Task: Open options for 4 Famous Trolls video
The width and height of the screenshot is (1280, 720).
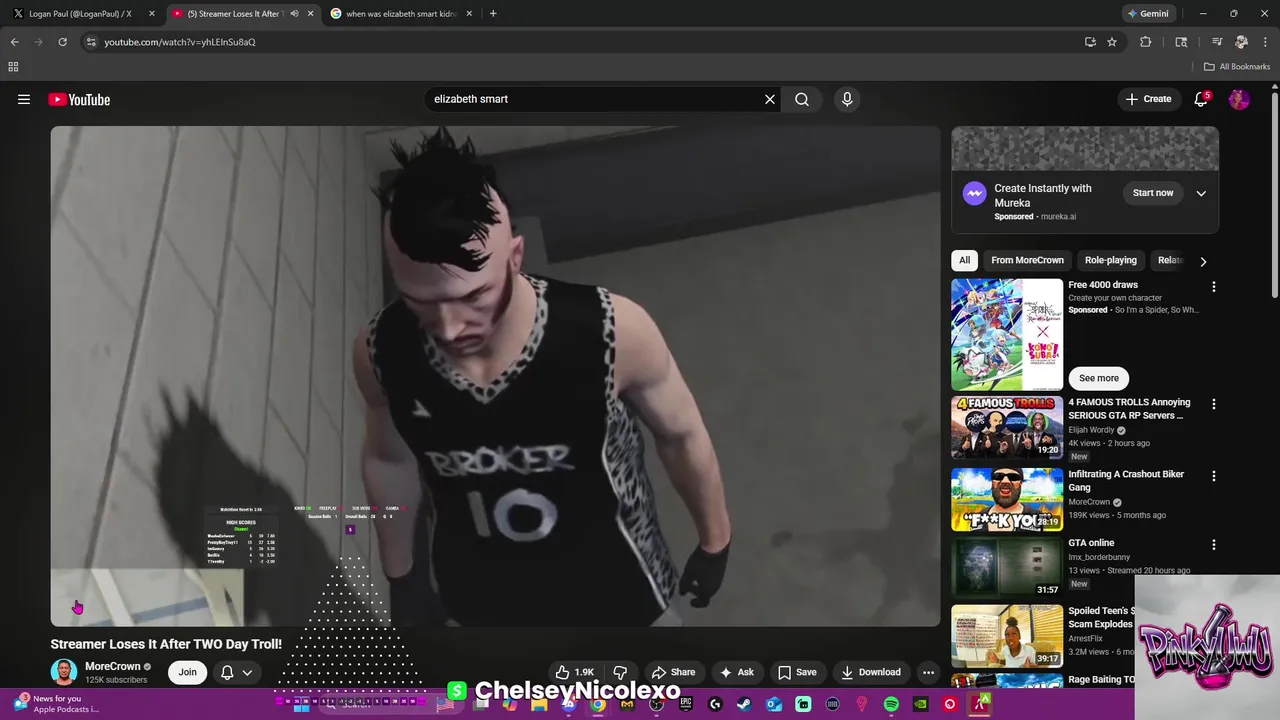Action: 1214,404
